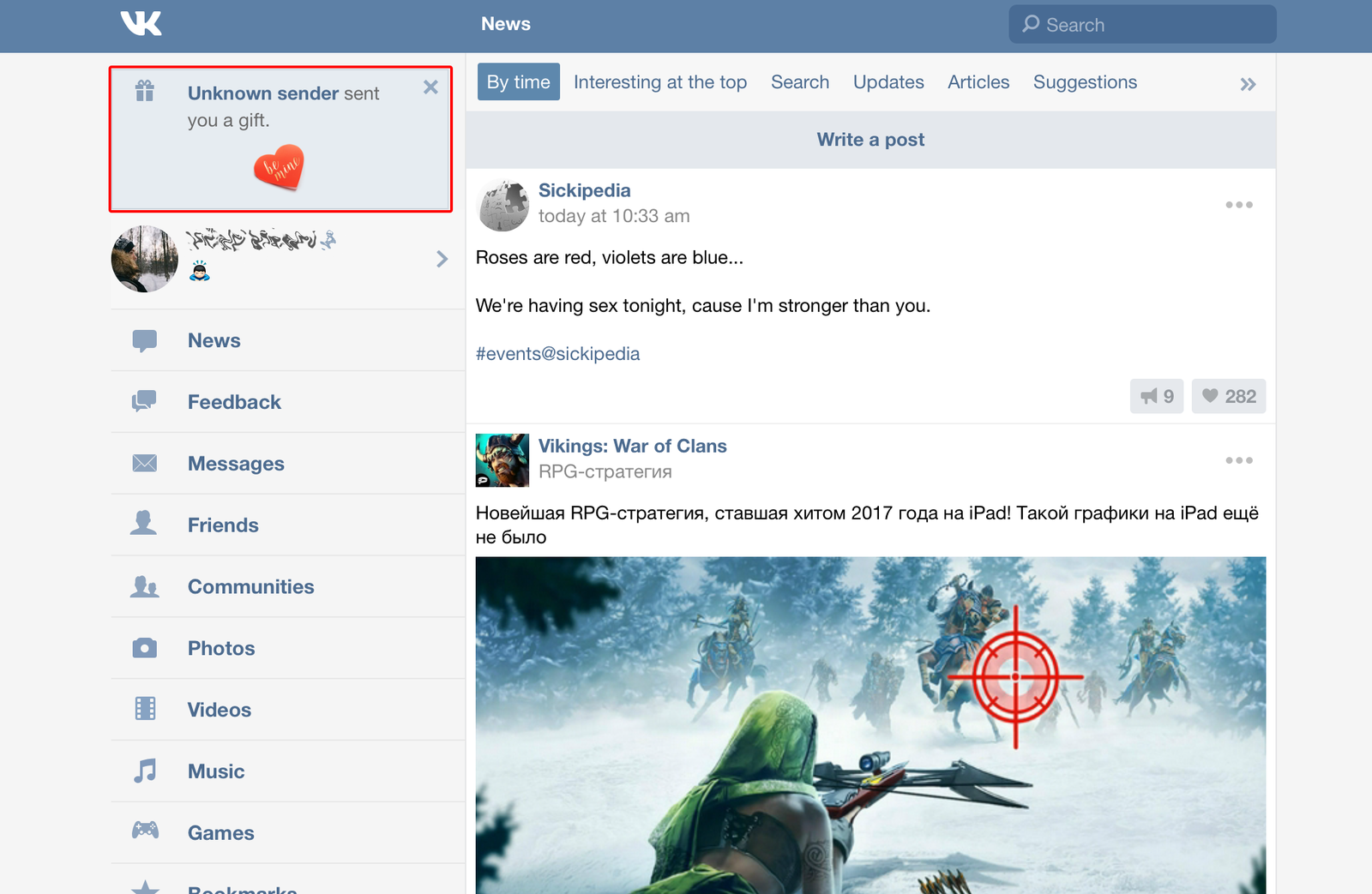This screenshot has width=1372, height=894.
Task: Click Write a post button
Action: (x=870, y=140)
